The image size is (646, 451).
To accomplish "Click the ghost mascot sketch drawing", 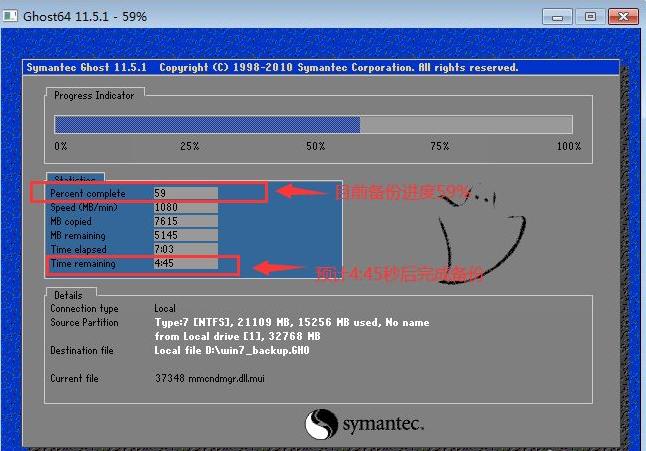I will point(476,237).
